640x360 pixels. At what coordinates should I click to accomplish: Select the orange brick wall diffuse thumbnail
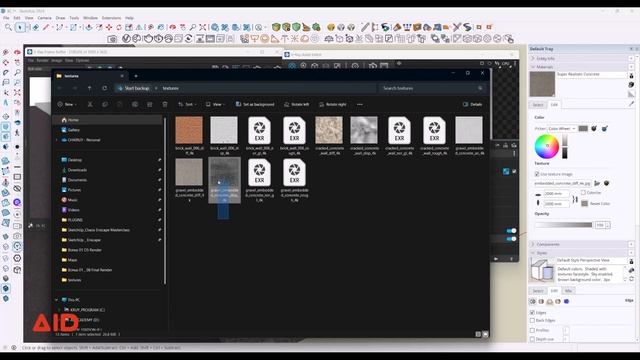189,130
